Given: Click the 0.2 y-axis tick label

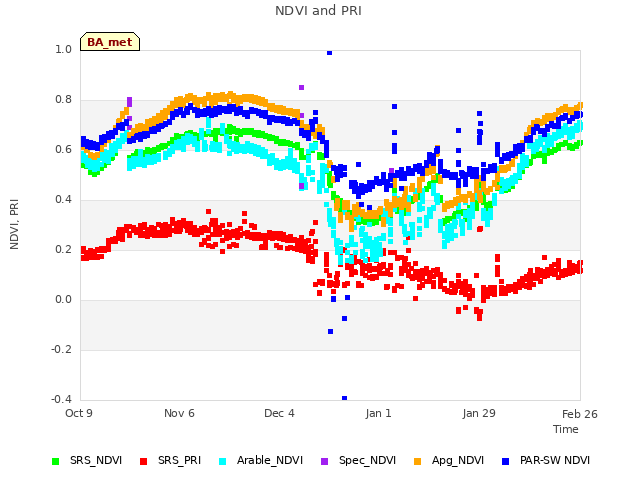Looking at the screenshot, I should click(63, 249).
